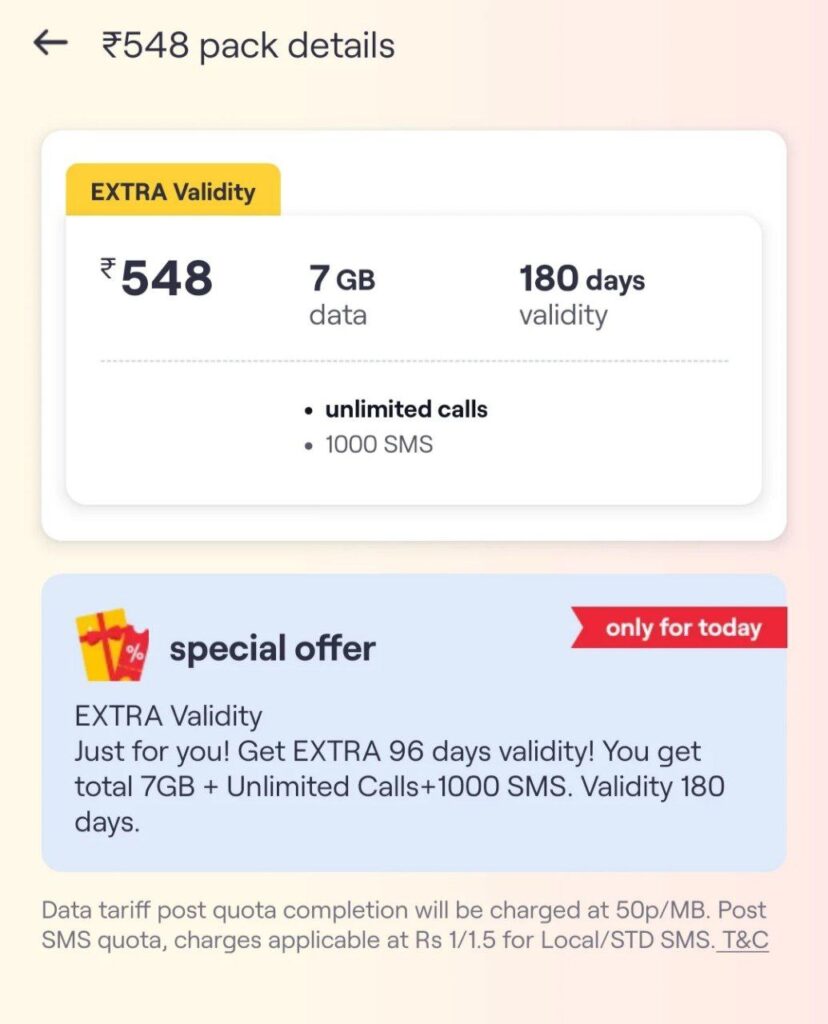Tap the yellow EXTRA Validity tag
This screenshot has height=1024, width=828.
click(x=173, y=191)
